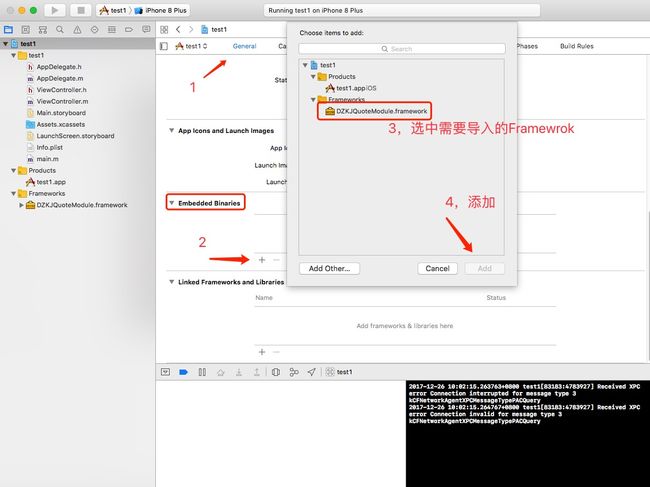Collapse test1 project root in navigator
The width and height of the screenshot is (650, 487).
5,44
